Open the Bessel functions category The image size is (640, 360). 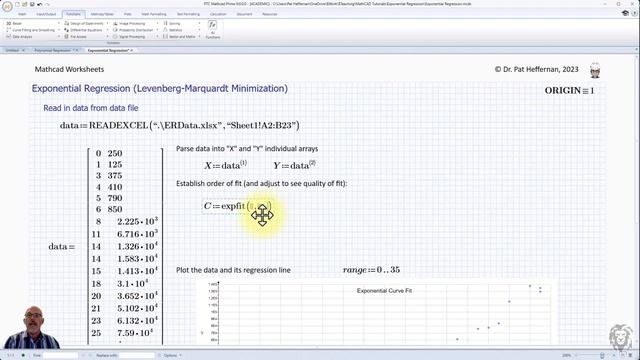point(32,23)
